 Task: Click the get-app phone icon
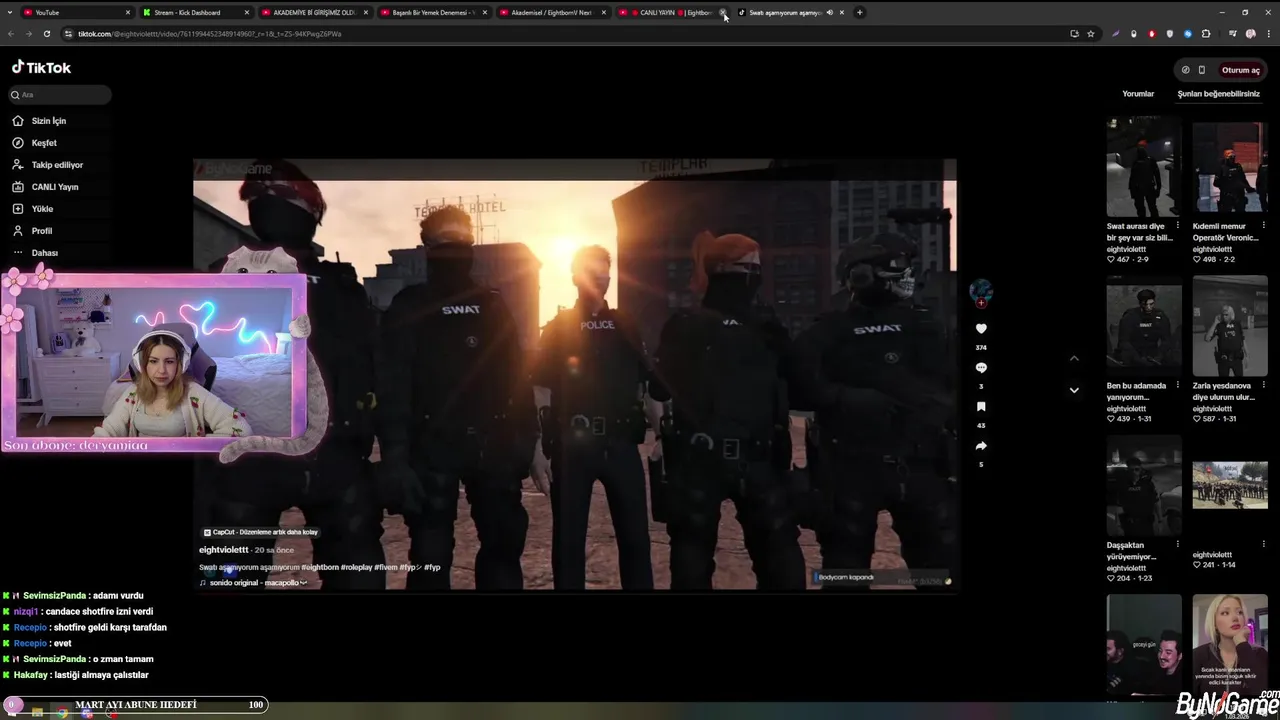(1201, 70)
